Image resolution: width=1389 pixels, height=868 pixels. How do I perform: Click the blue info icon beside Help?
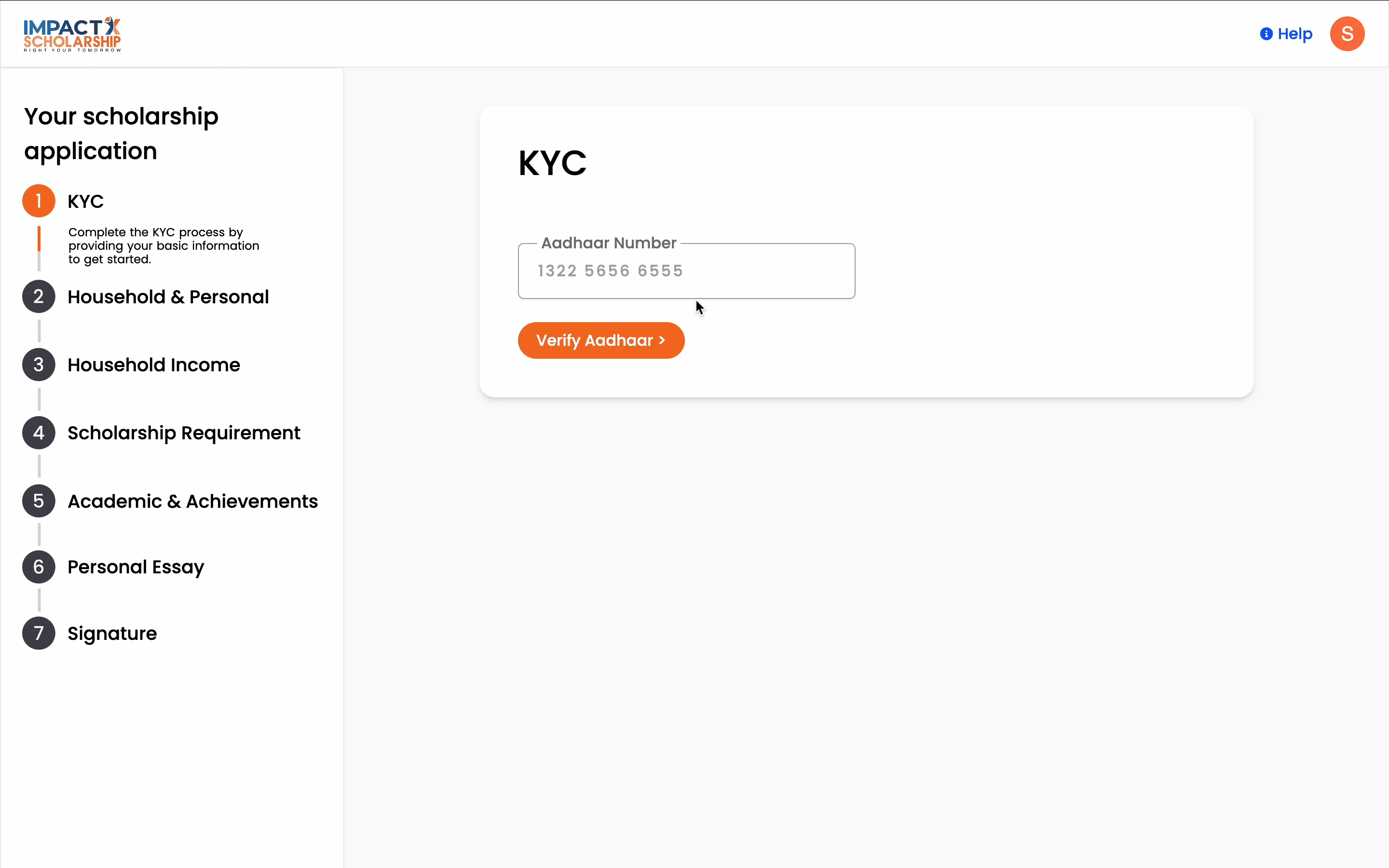click(1266, 34)
